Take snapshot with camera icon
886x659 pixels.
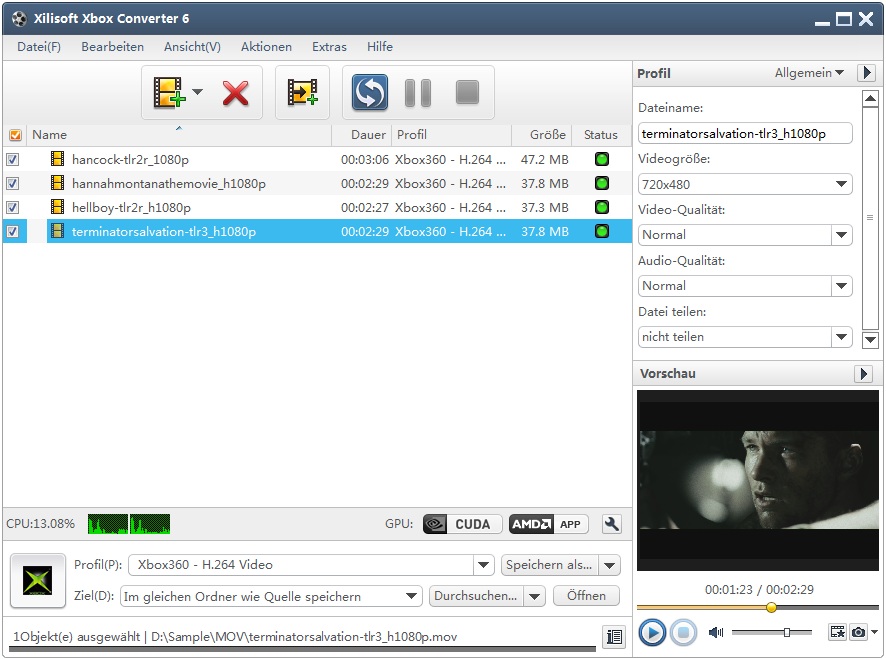point(858,632)
